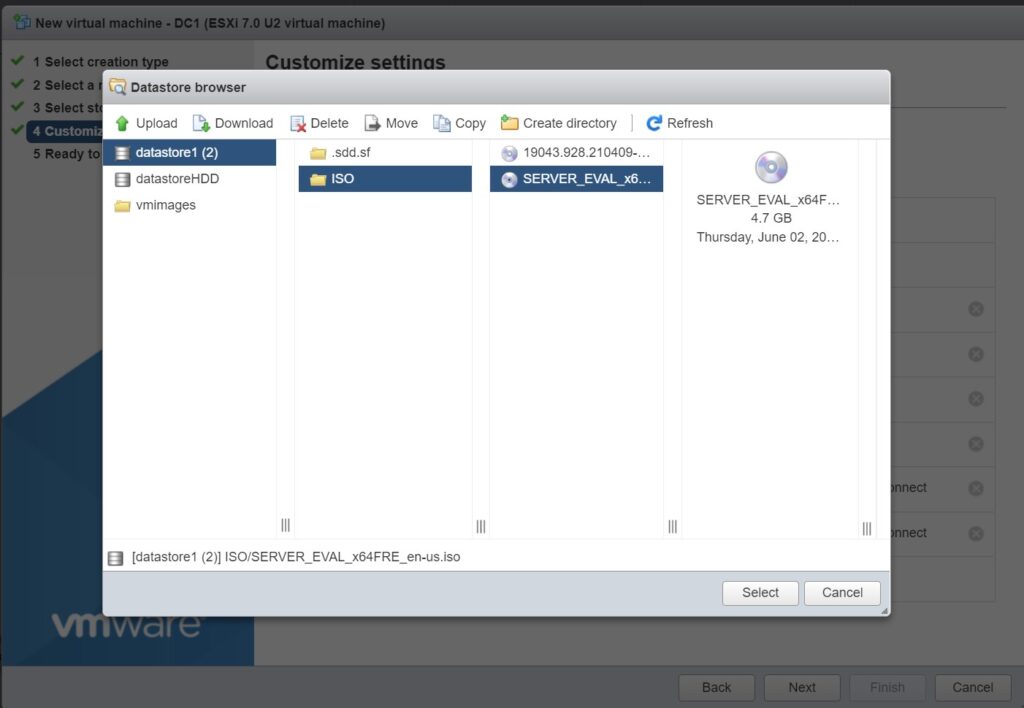Click the large disc preview thumbnail

click(x=771, y=167)
